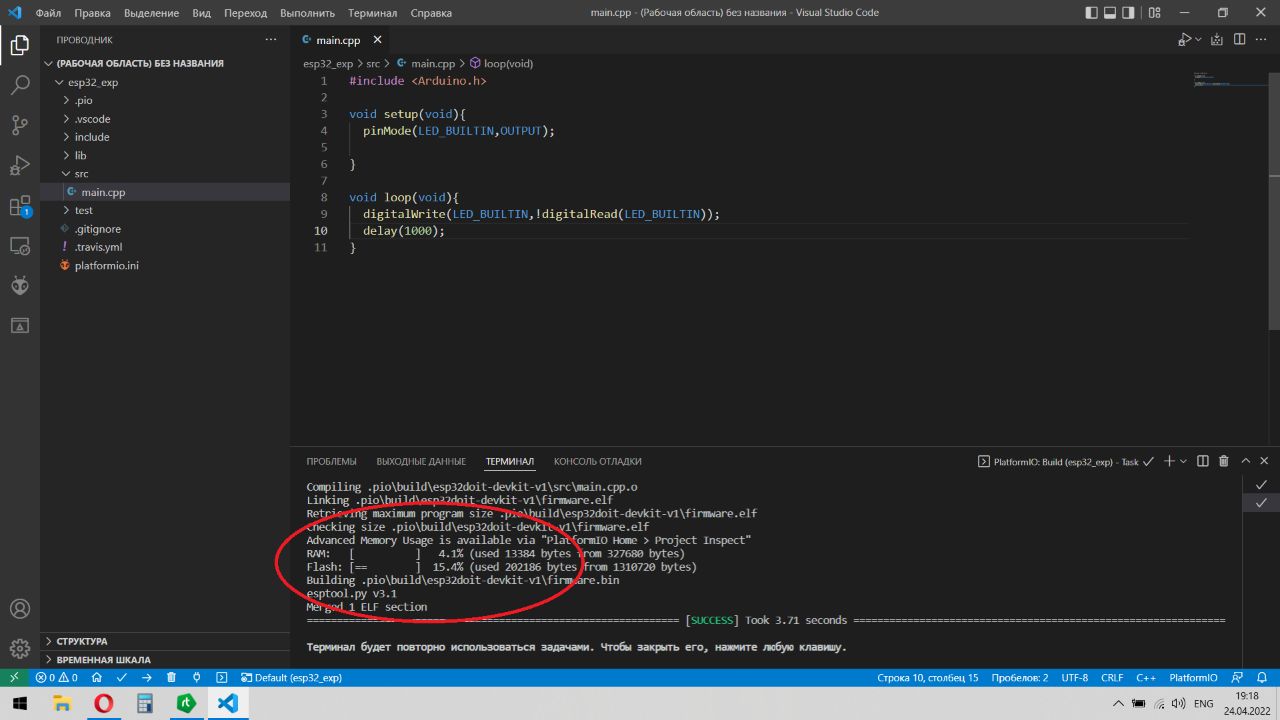1280x720 pixels.
Task: Kill terminal with the trash icon
Action: pyautogui.click(x=1224, y=461)
